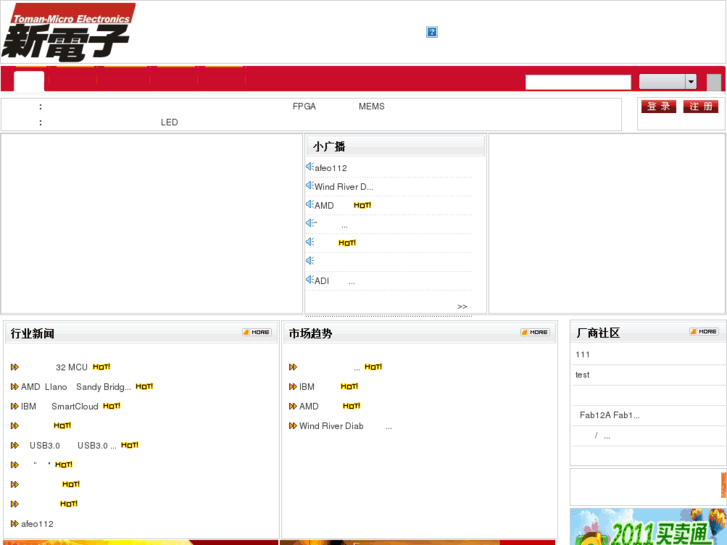Open the test post in 厂商社区
This screenshot has height=545, width=727.
point(582,375)
